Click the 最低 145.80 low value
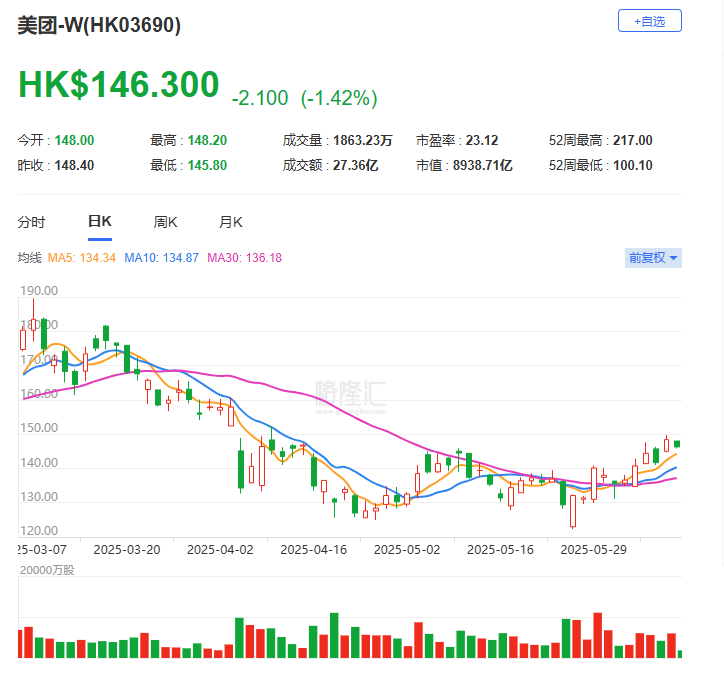The width and height of the screenshot is (724, 680). pyautogui.click(x=188, y=165)
